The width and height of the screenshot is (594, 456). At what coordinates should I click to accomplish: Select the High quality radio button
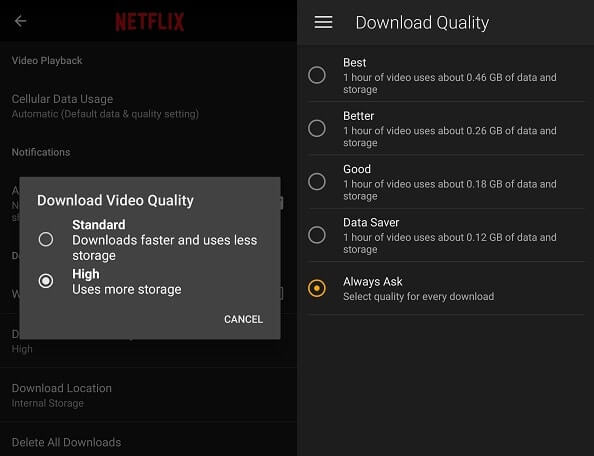46,281
